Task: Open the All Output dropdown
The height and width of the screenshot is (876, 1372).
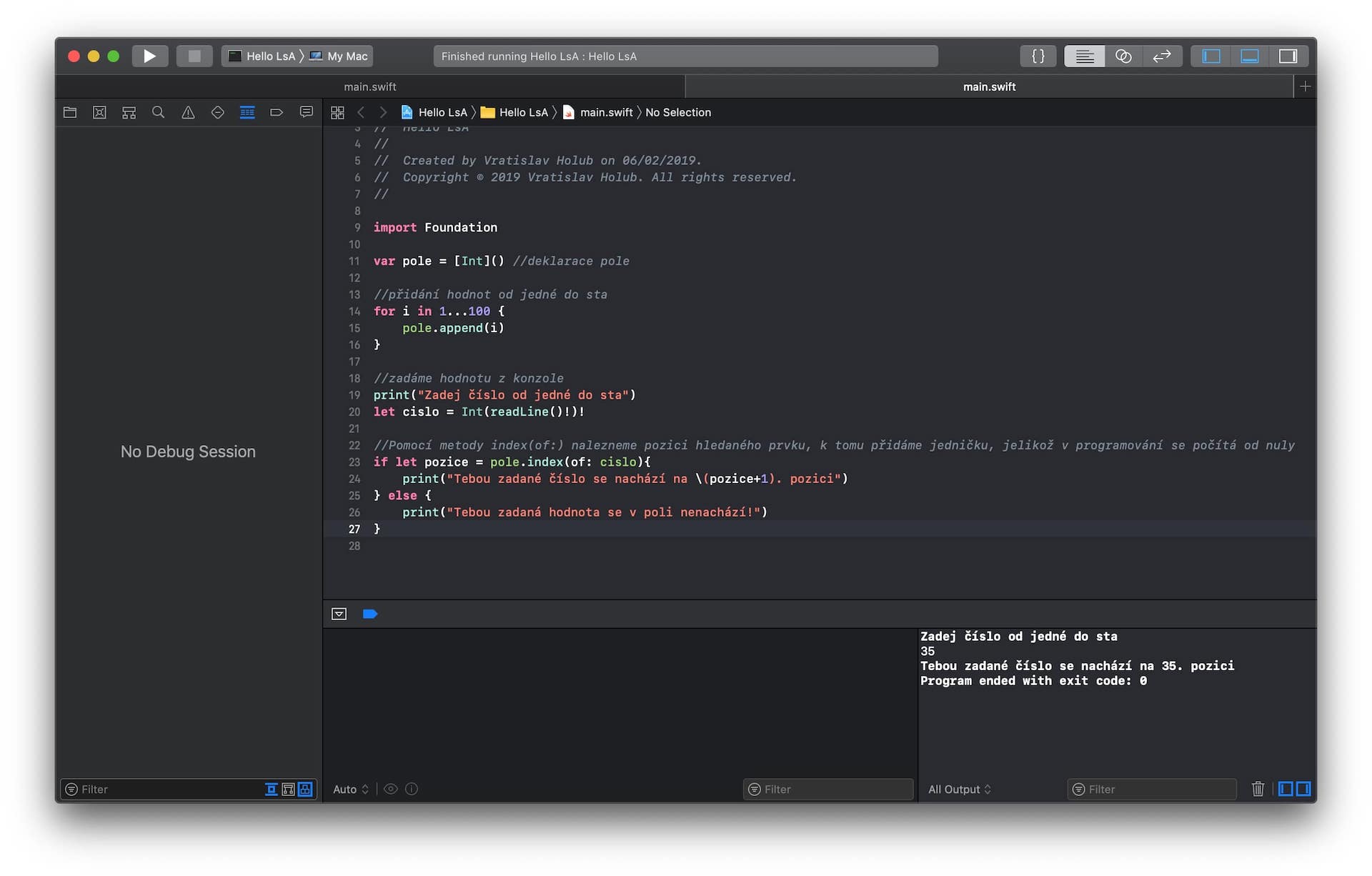Action: pos(959,789)
